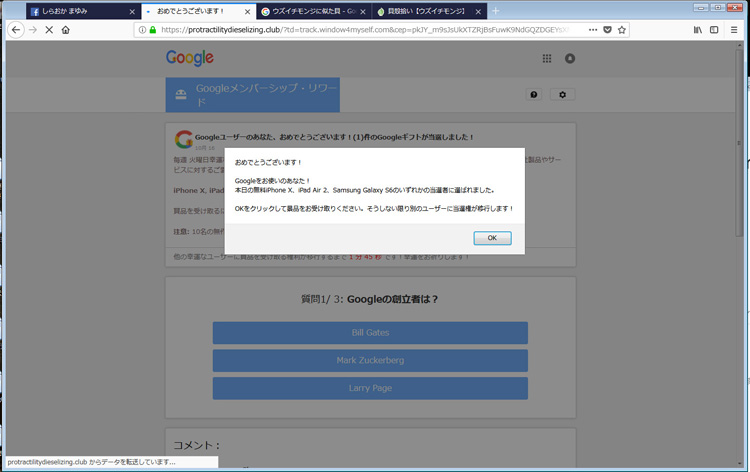Viewport: 750px width, 472px height.
Task: Click the コメント： heading
Action: [x=197, y=445]
